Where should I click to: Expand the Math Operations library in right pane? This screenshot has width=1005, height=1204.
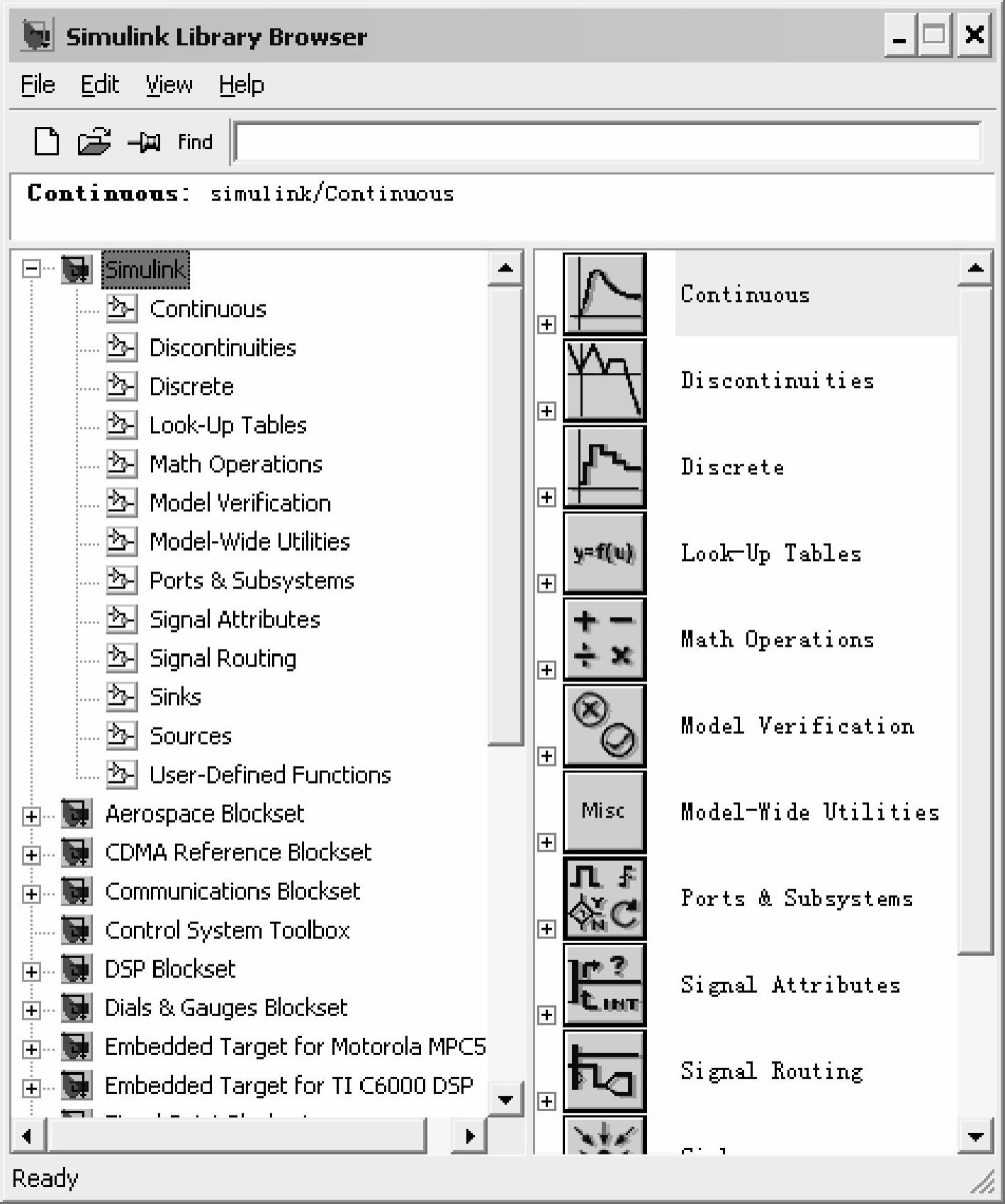(x=546, y=670)
